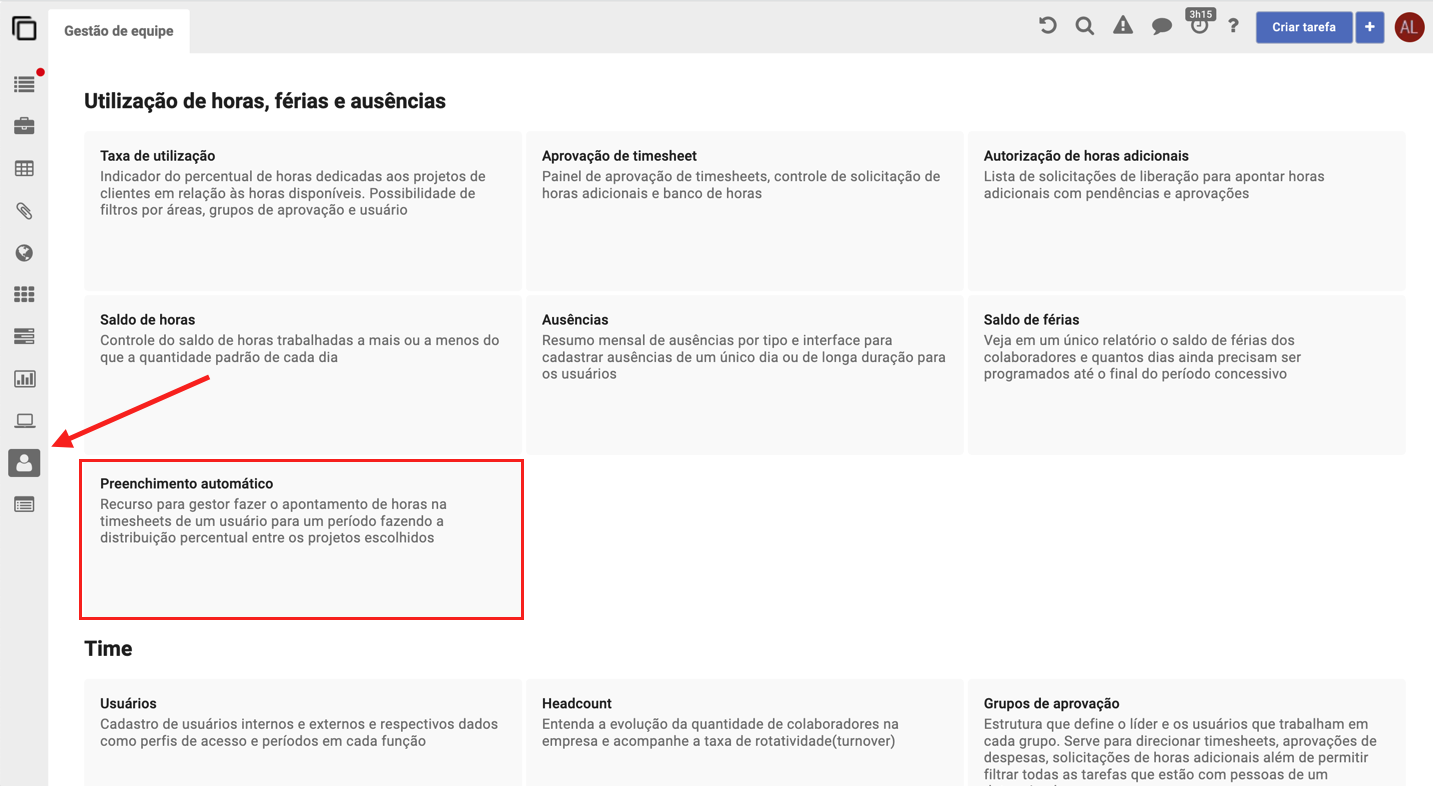
Task: Open messages via speech bubble icon
Action: [x=1161, y=28]
